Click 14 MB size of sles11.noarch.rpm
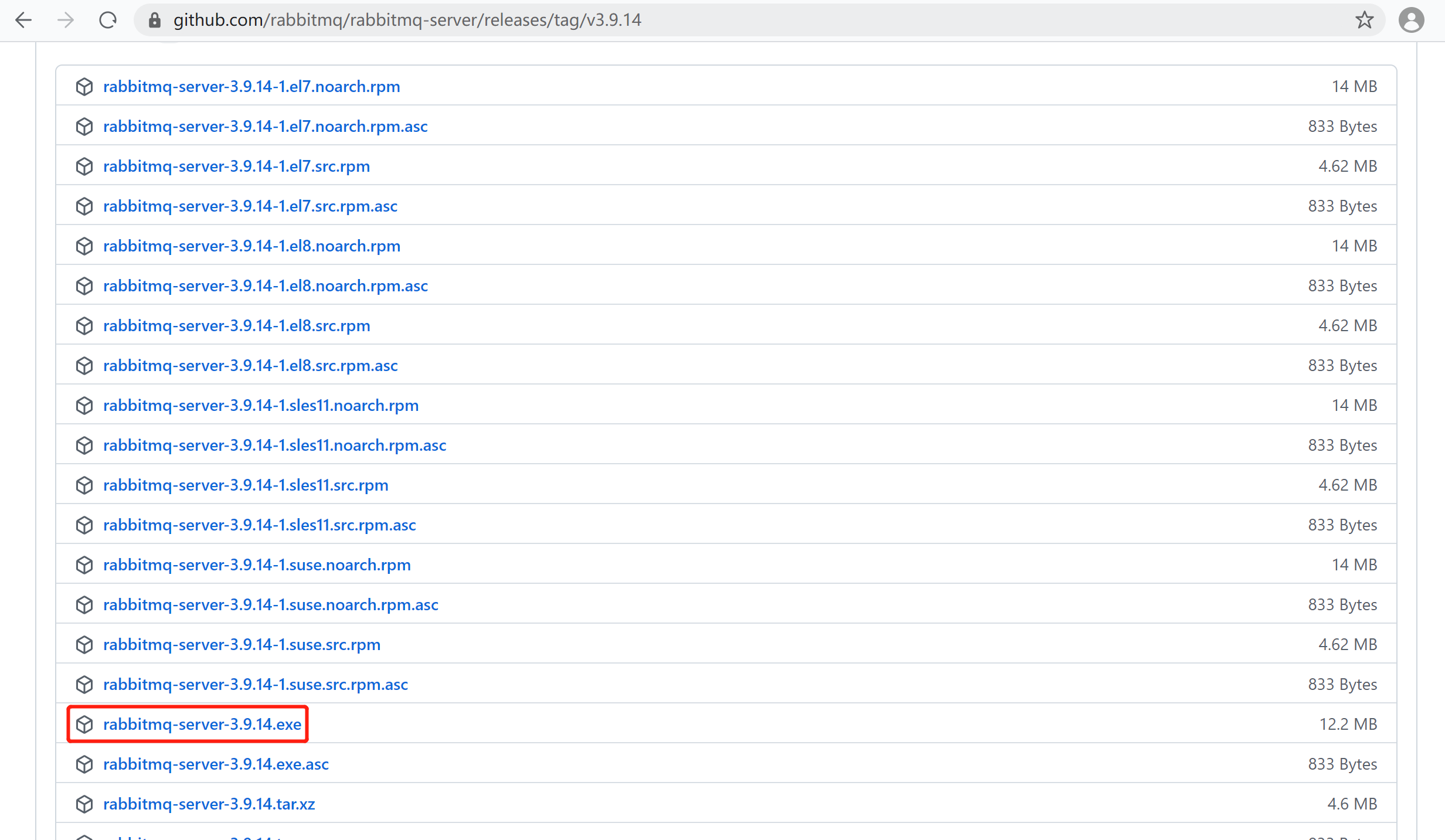1445x840 pixels. click(1355, 406)
